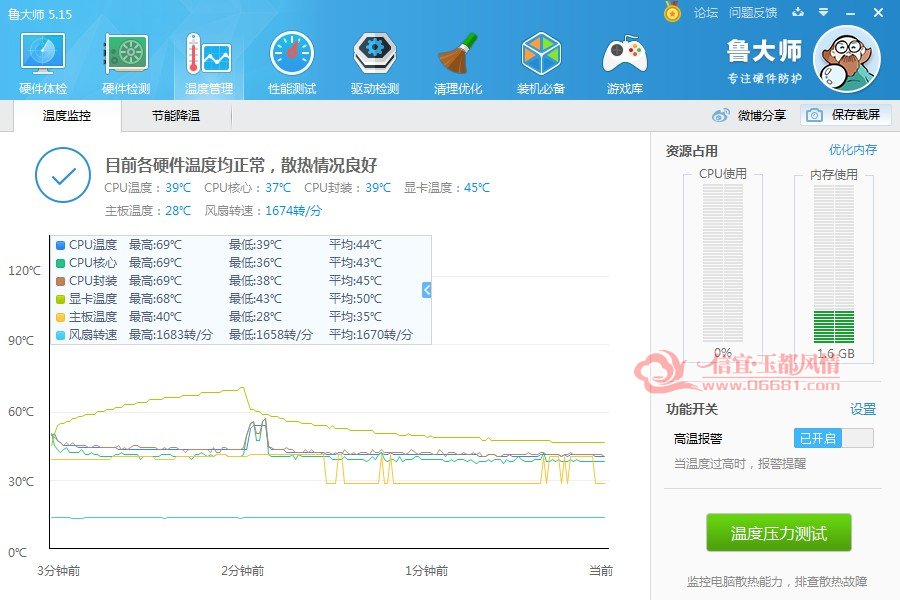Click the Weibo logo icon
Screen dimensions: 900x600
click(720, 115)
